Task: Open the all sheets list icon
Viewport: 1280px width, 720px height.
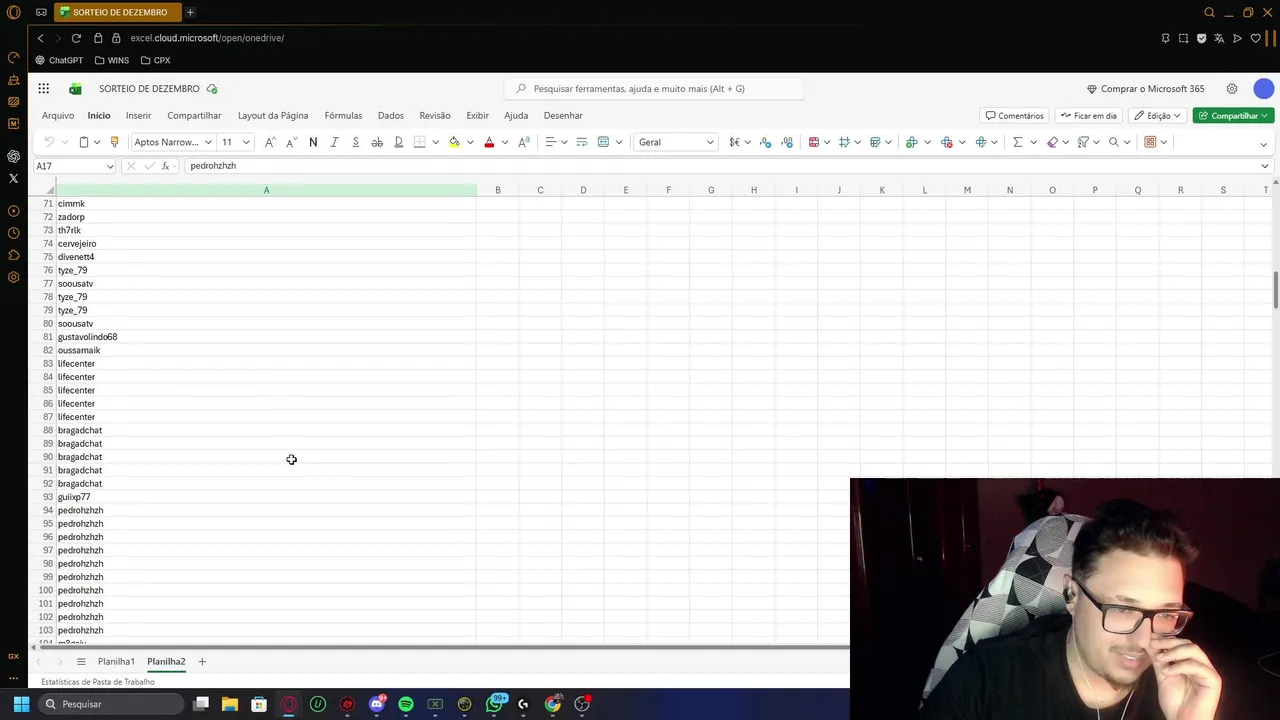Action: (81, 662)
